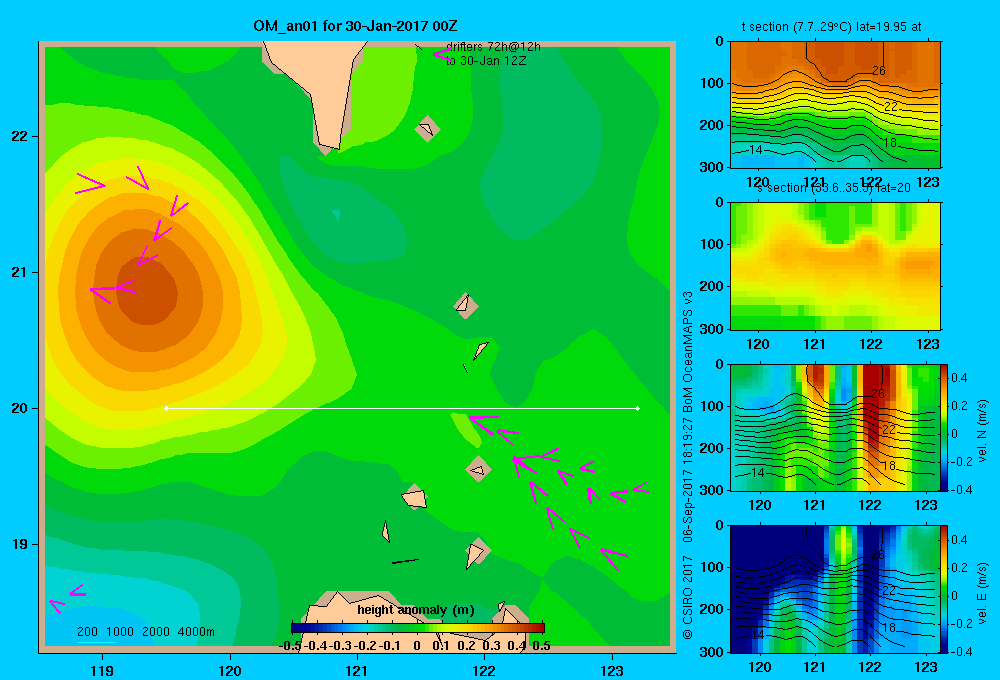This screenshot has width=1000, height=680.
Task: Open the eastward velocity section panel
Action: [x=835, y=589]
